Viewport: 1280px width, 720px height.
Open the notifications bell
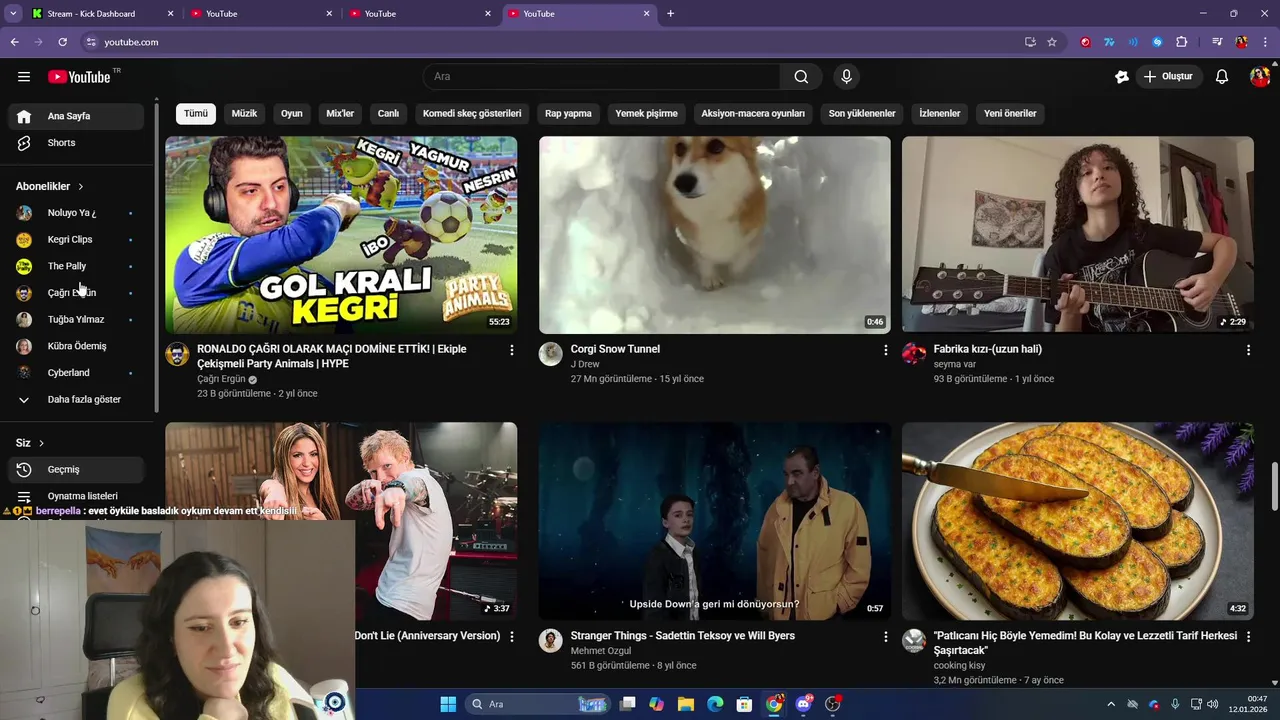[x=1222, y=77]
